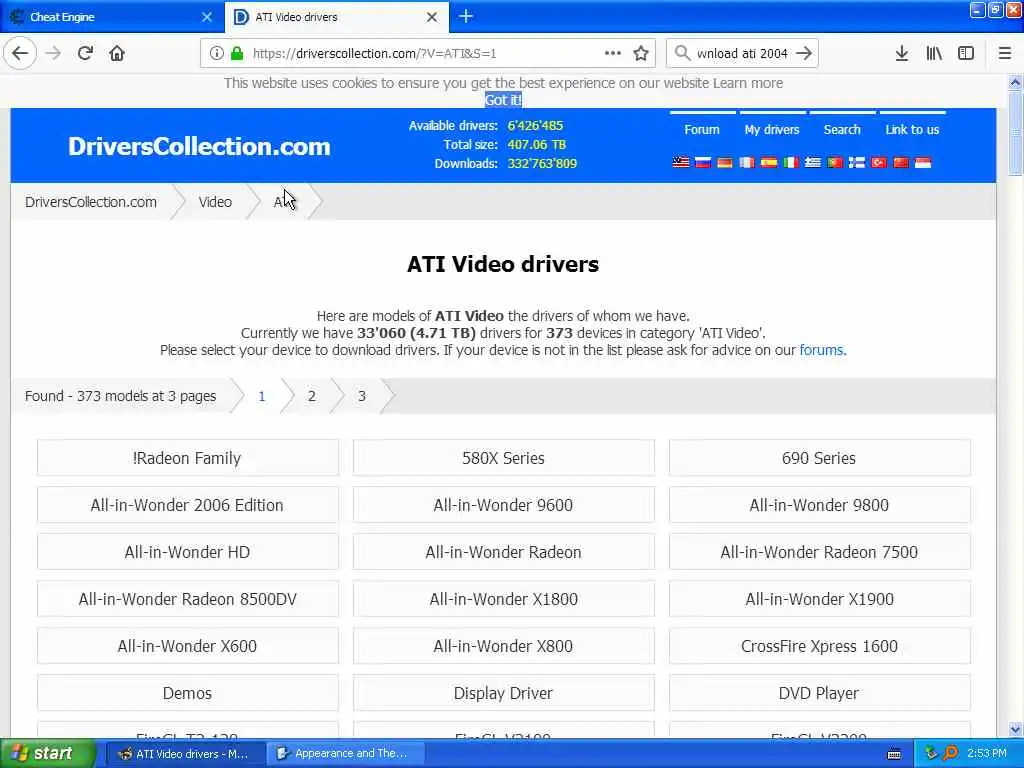
Task: Select the French flag language
Action: click(746, 162)
